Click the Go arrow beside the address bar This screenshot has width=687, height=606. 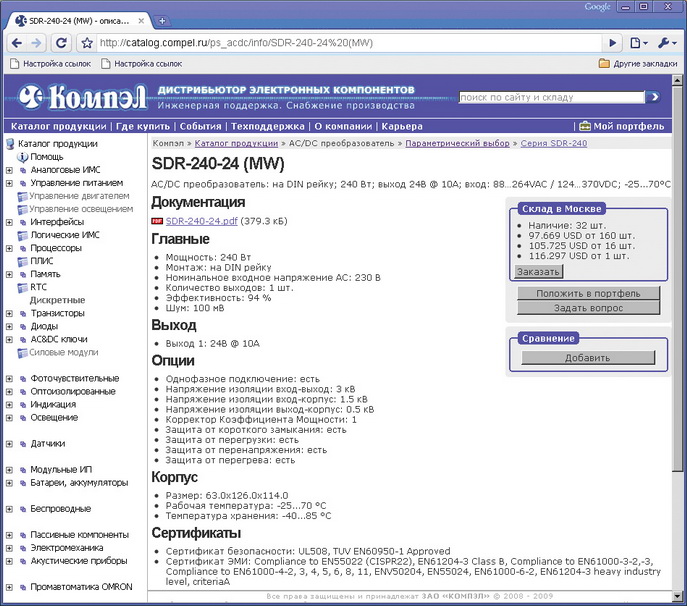(x=613, y=43)
